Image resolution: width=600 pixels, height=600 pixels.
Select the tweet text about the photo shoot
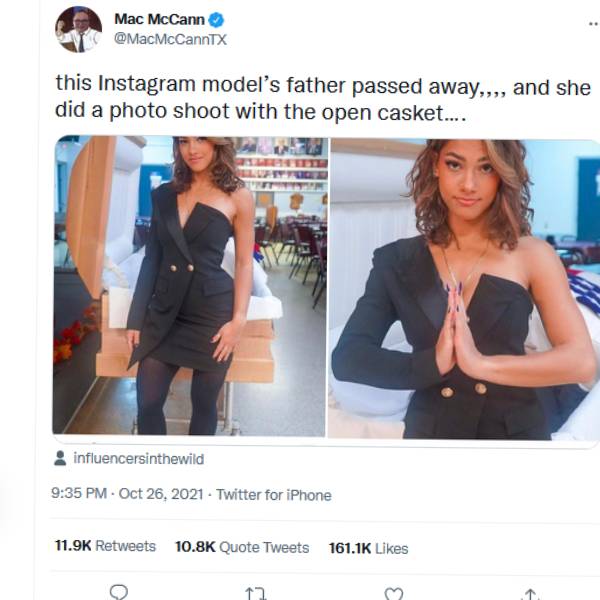click(x=322, y=100)
